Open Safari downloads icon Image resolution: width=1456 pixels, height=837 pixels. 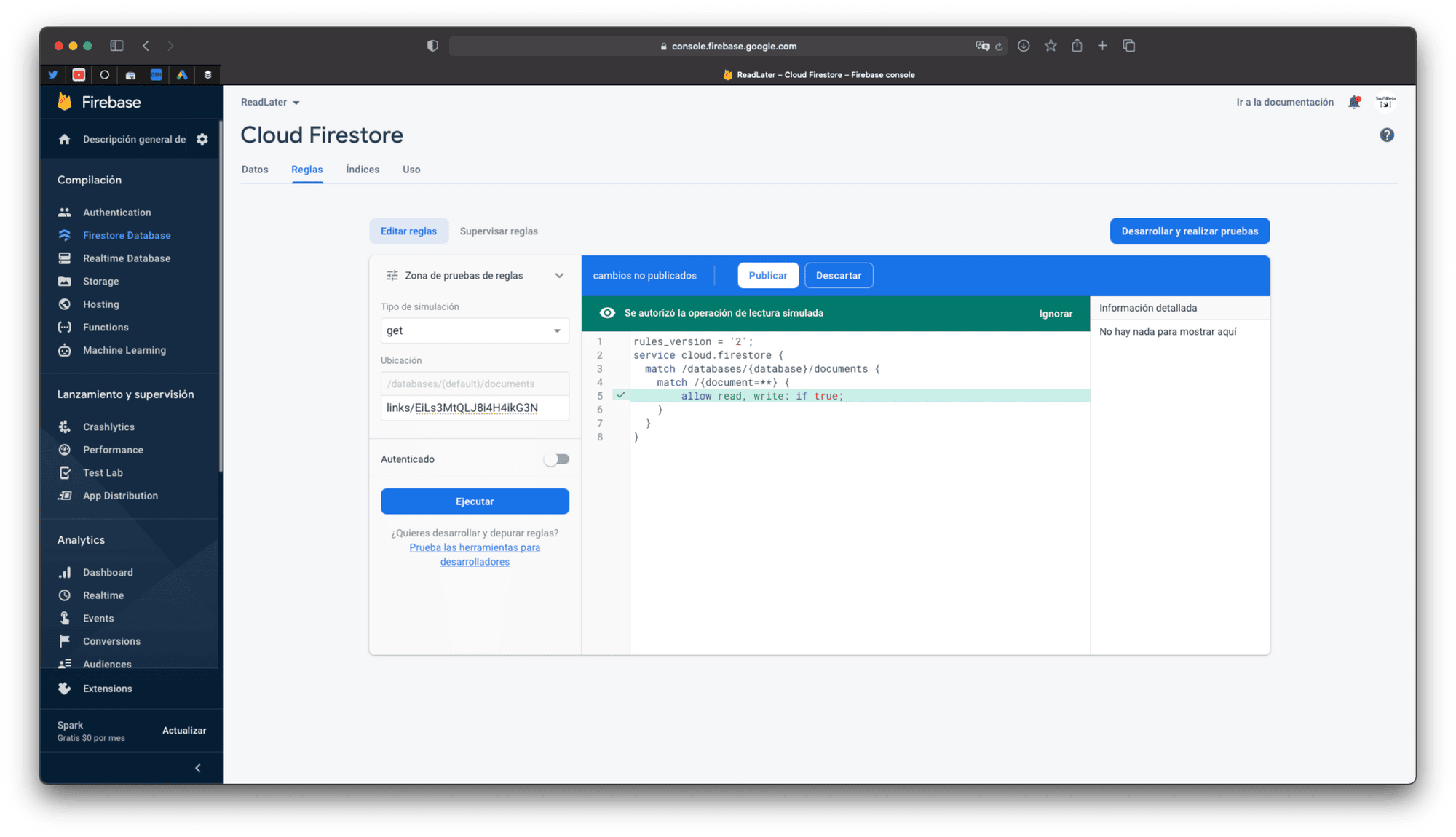pos(1024,46)
